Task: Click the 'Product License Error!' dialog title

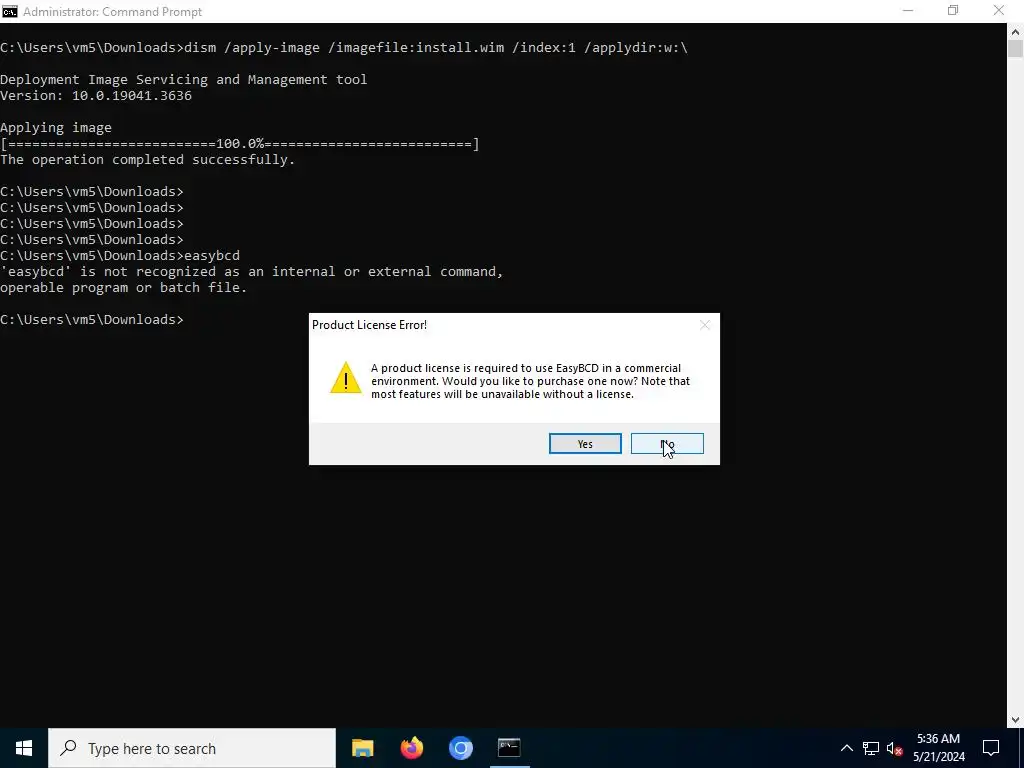Action: click(370, 325)
